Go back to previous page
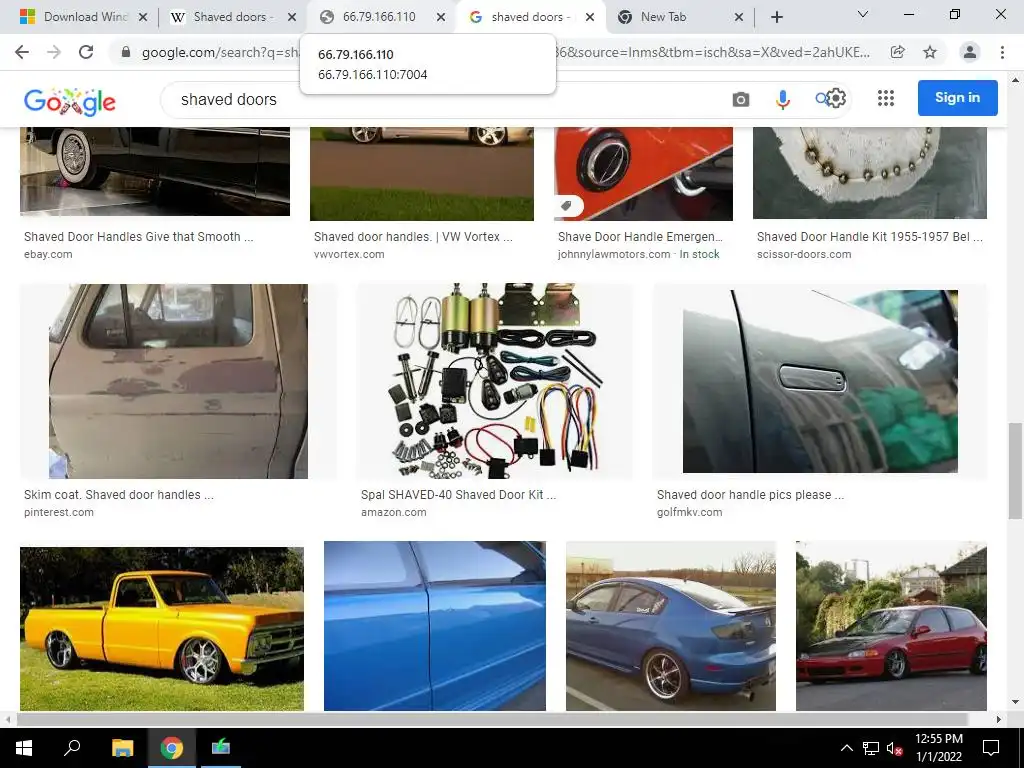Screen dimensions: 1024x768 pyautogui.click(x=22, y=52)
